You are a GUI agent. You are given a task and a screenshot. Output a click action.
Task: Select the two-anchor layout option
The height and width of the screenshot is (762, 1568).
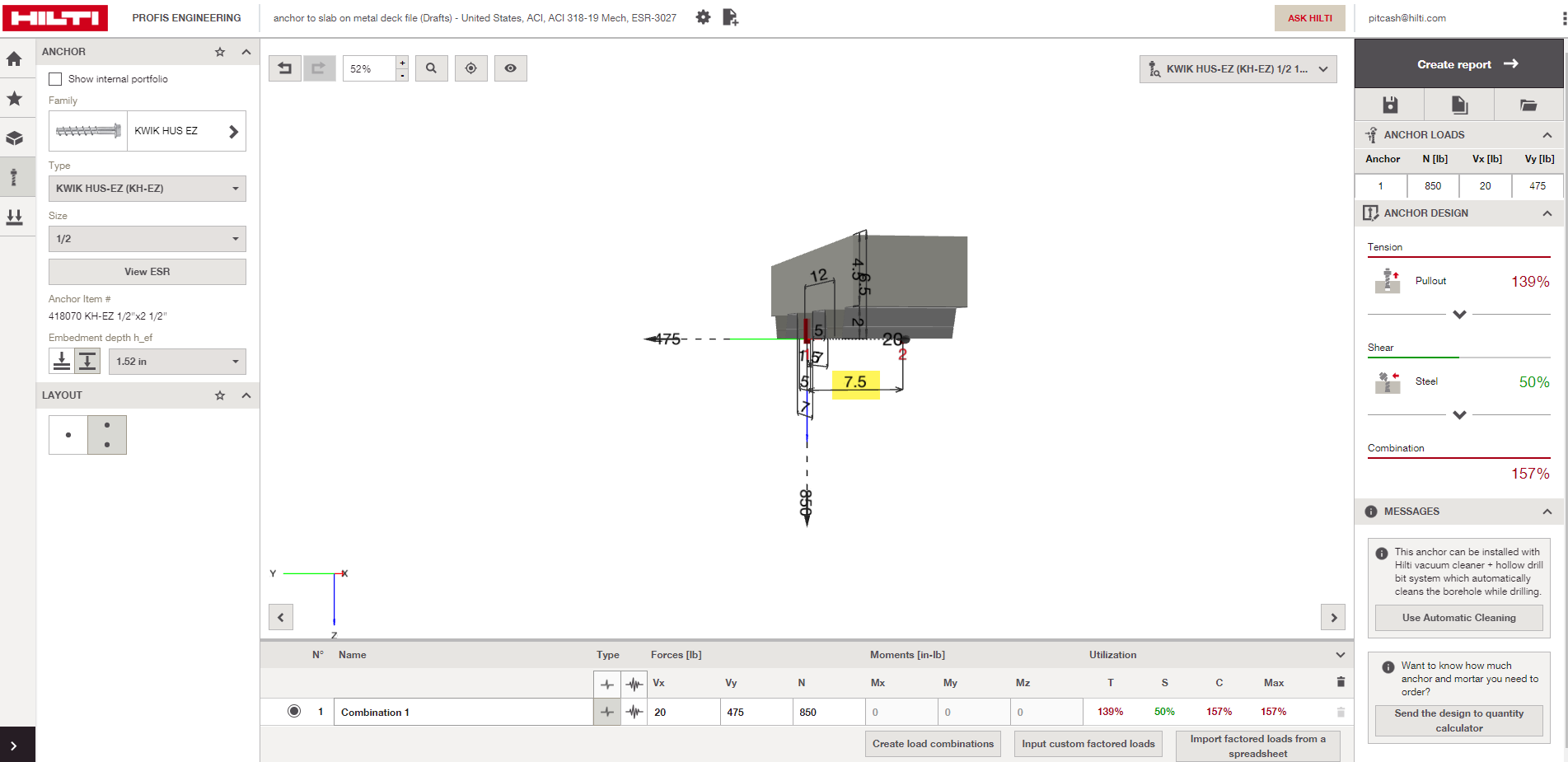pyautogui.click(x=107, y=435)
